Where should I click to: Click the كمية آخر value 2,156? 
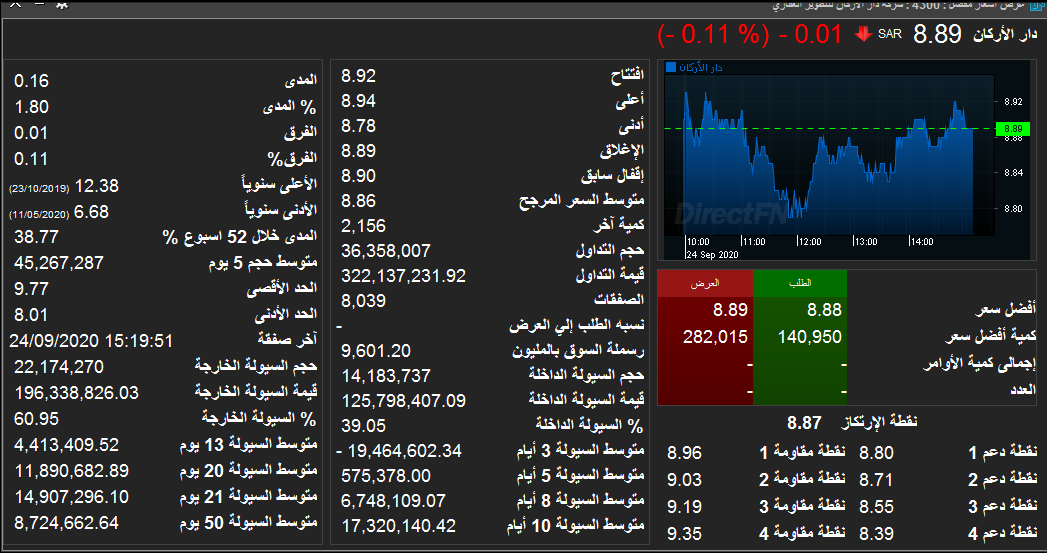pyautogui.click(x=363, y=226)
